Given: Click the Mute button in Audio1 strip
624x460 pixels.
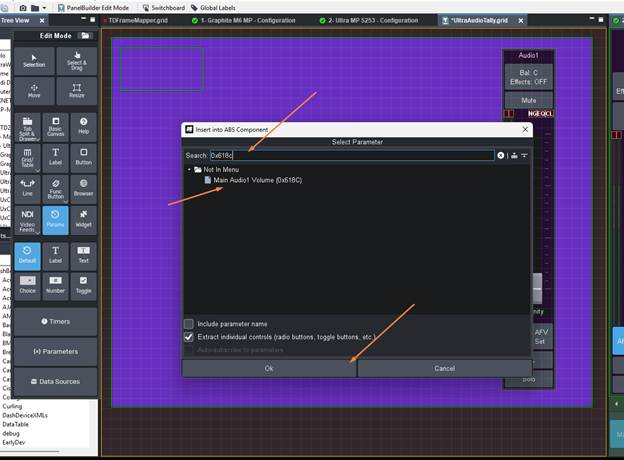Looking at the screenshot, I should click(x=528, y=100).
